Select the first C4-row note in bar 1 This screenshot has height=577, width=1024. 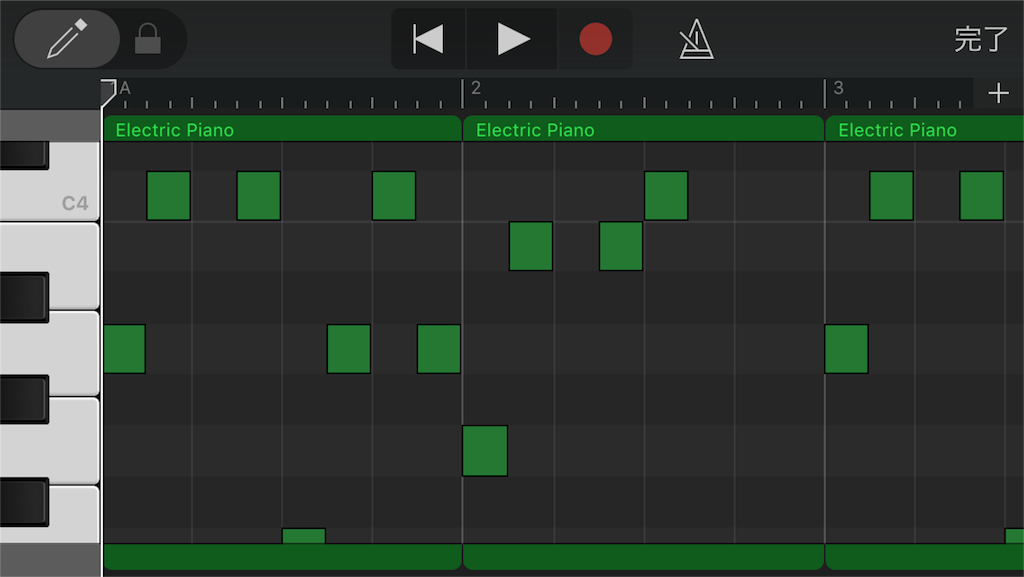[168, 196]
